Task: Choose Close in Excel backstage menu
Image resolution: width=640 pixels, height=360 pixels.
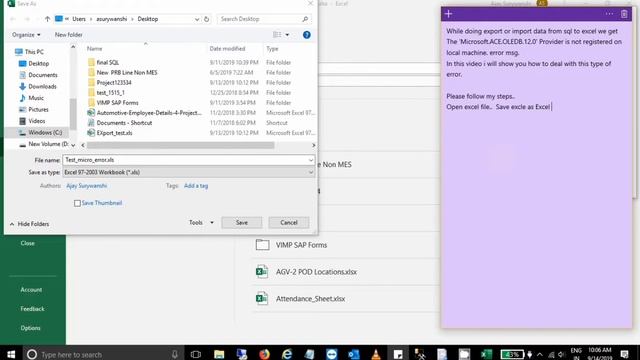Action: (27, 243)
